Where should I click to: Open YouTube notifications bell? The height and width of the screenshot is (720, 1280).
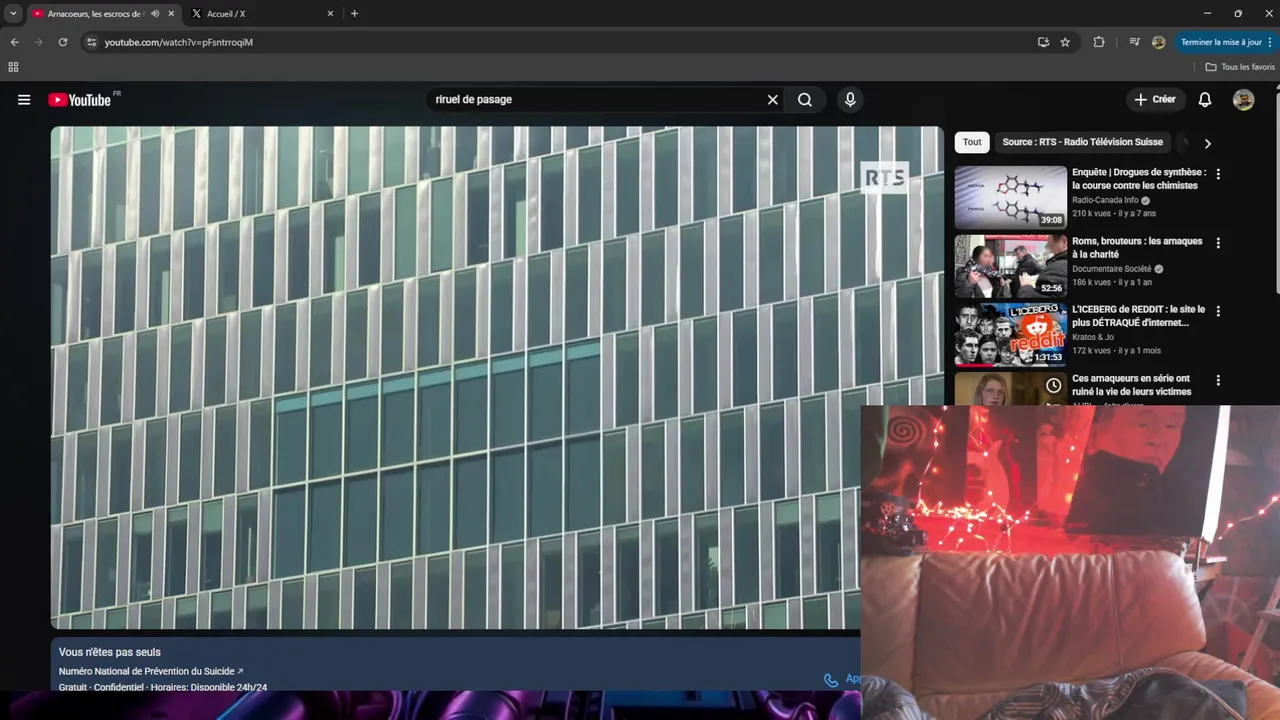[1205, 100]
